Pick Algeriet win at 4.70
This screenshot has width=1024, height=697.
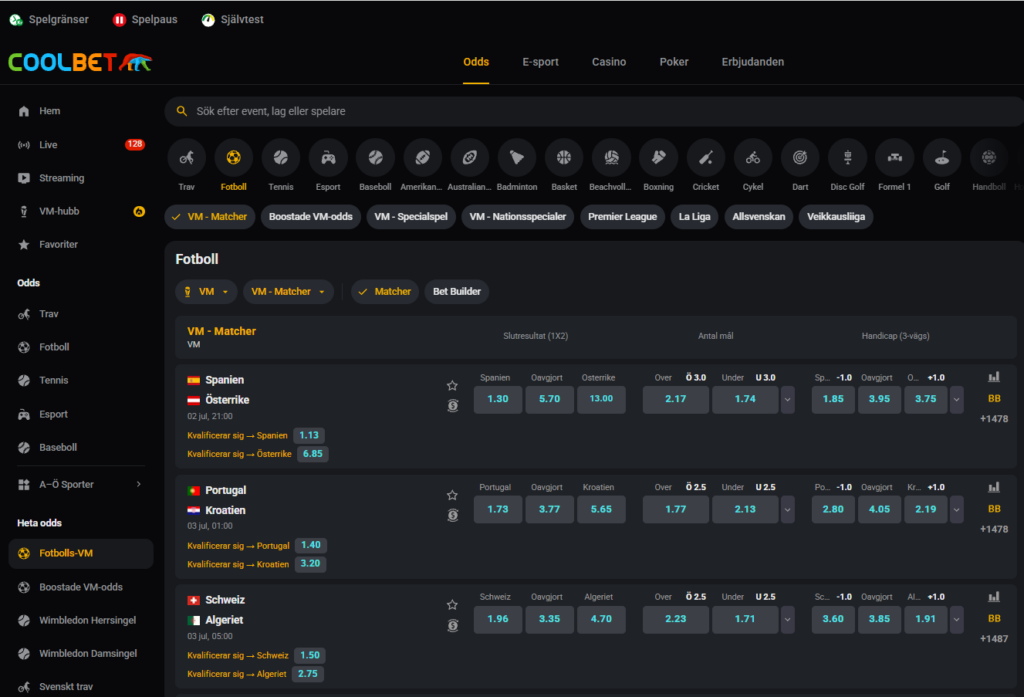(601, 619)
